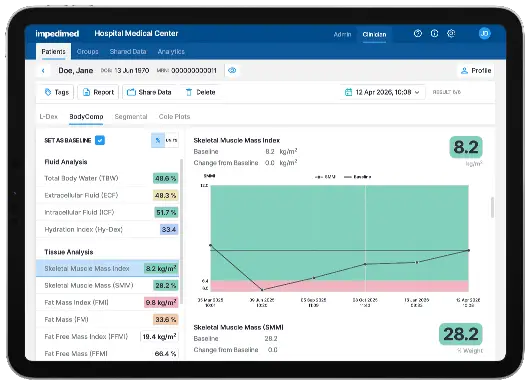Viewport: 531px width, 386px height.
Task: Click the Oct data point on chart
Action: (x=365, y=264)
